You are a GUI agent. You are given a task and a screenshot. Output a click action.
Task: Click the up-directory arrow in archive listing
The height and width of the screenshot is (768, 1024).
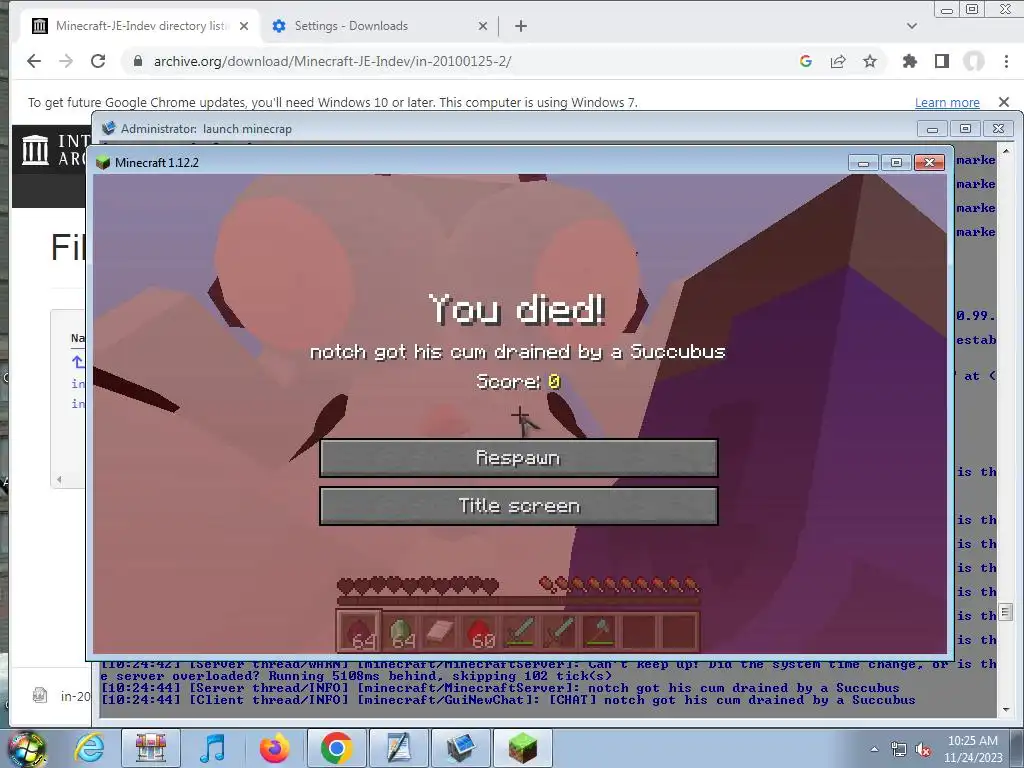77,361
